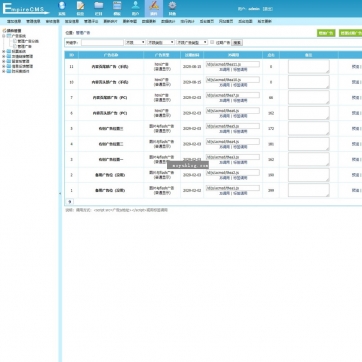Screen dimensions: 362x362
Task: Open the 模板 (Template) icon in header
Action: tap(117, 8)
